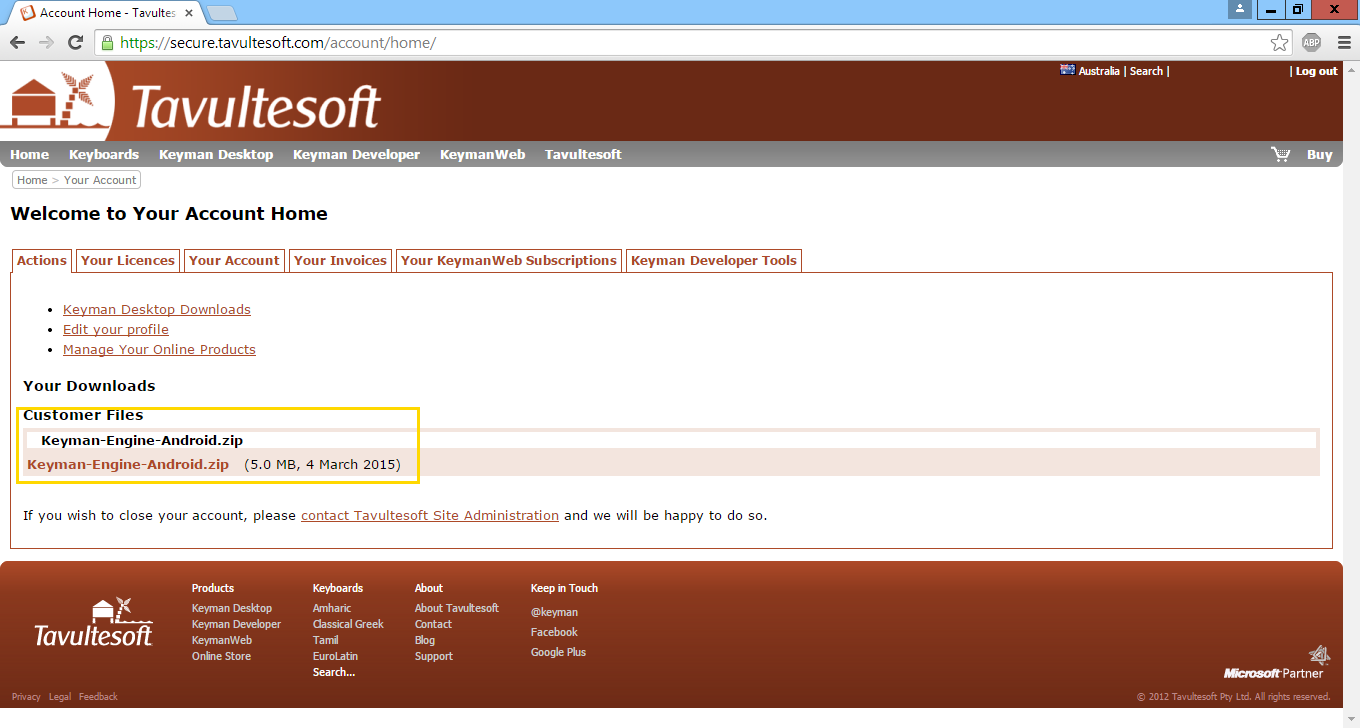The height and width of the screenshot is (728, 1360).
Task: Click the Australia flag icon
Action: click(1067, 70)
